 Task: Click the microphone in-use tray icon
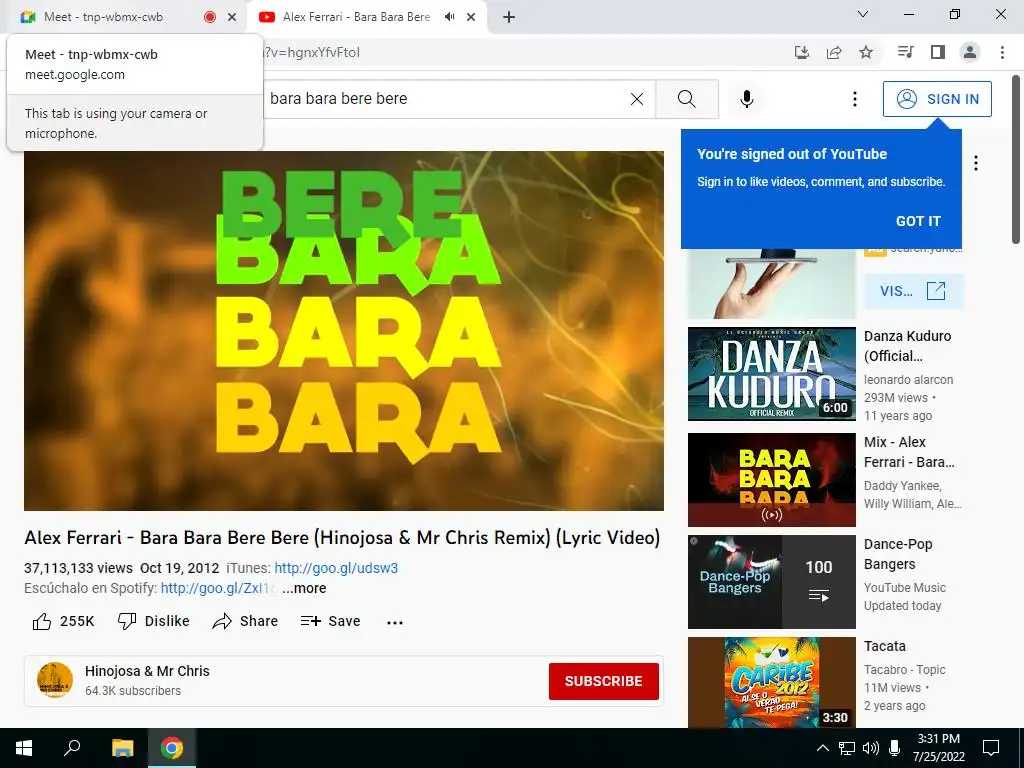895,748
